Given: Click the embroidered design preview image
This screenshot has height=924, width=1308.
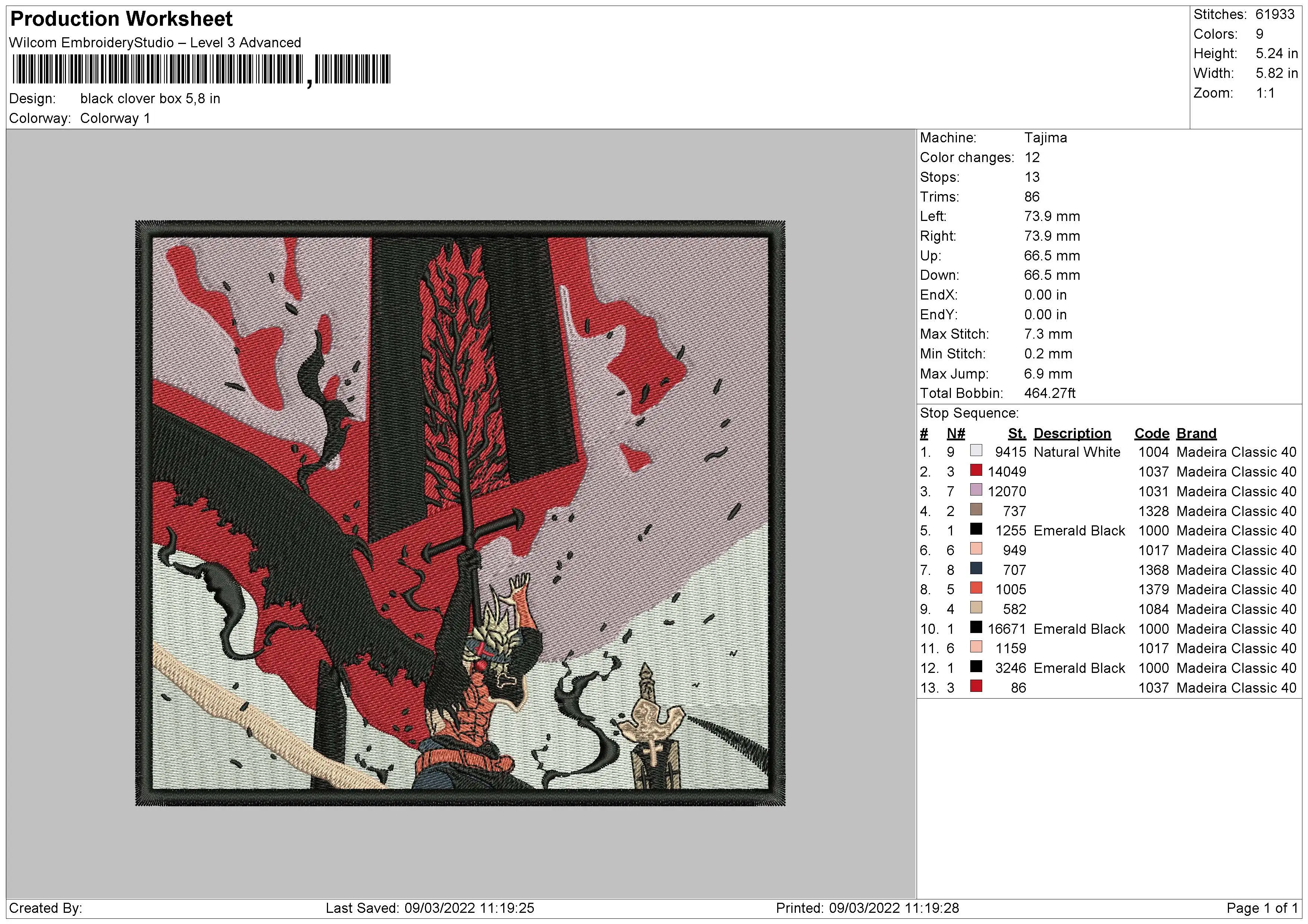Looking at the screenshot, I should pyautogui.click(x=460, y=513).
